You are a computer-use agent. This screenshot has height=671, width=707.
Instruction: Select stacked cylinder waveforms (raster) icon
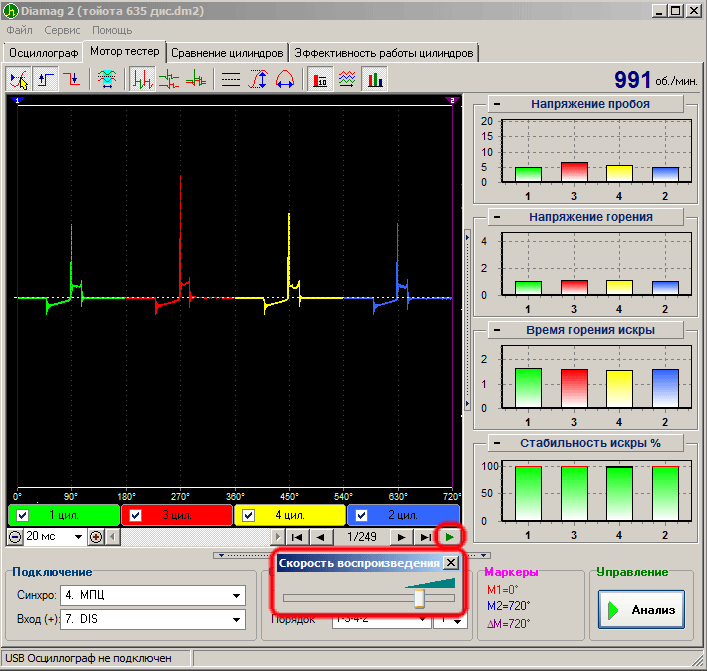tap(169, 79)
